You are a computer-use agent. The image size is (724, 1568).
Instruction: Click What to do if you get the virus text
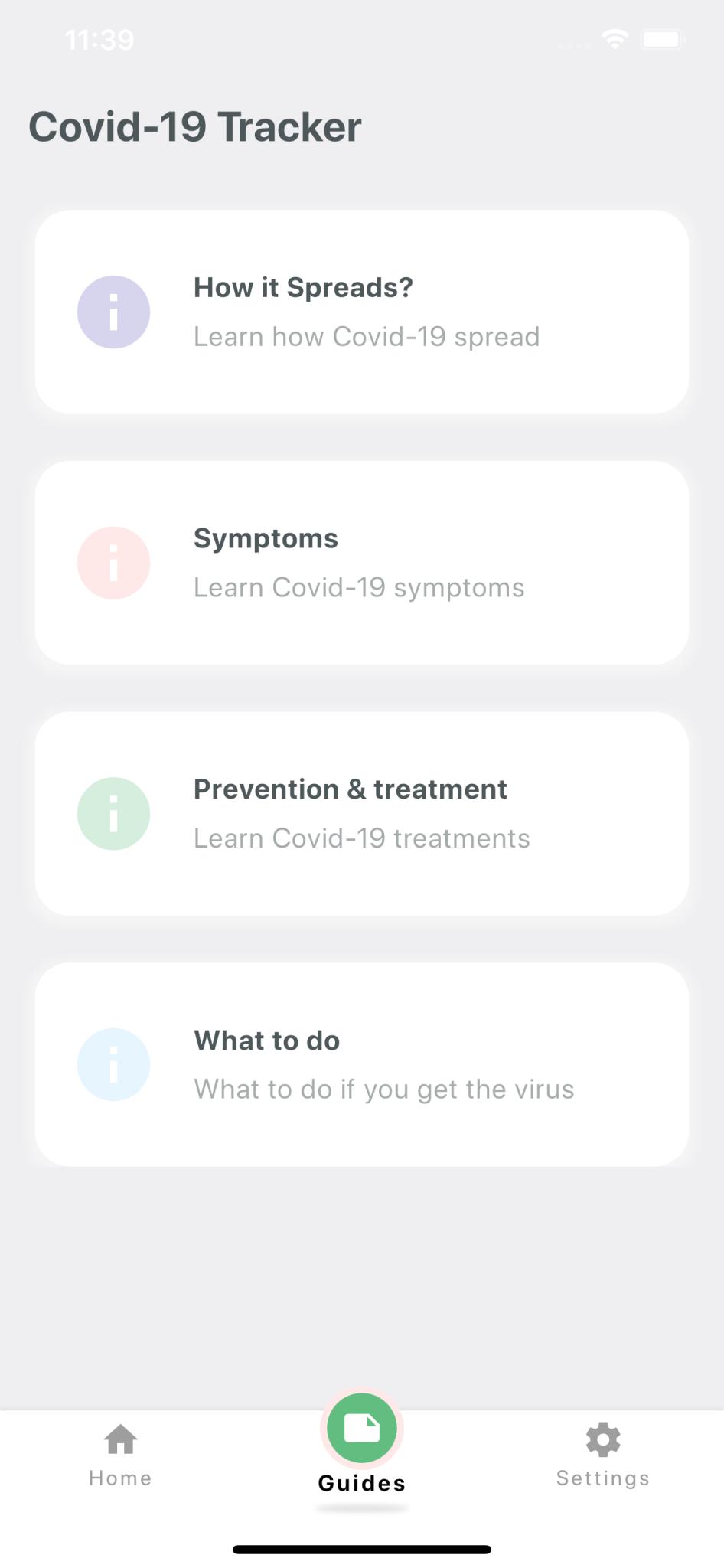tap(383, 1089)
